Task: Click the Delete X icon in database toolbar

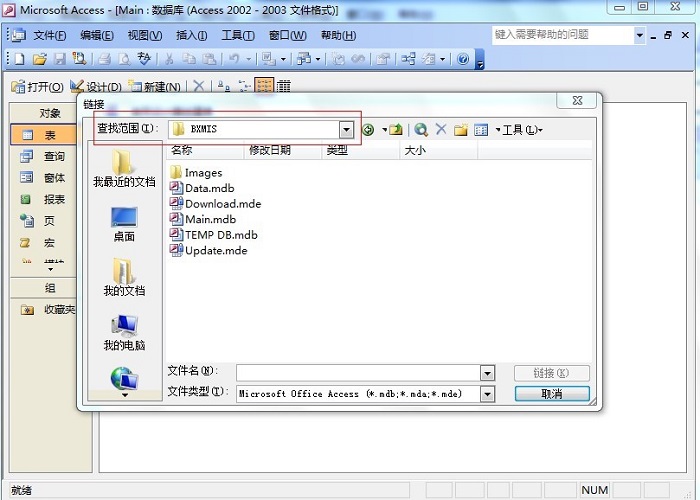Action: pos(199,86)
